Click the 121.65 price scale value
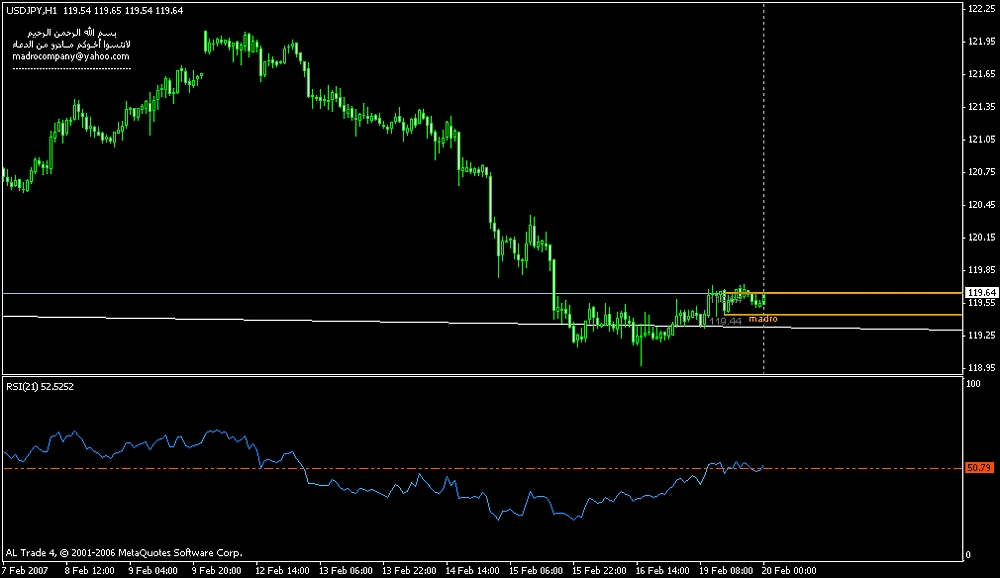Screen dimensions: 1000x578 coord(982,74)
